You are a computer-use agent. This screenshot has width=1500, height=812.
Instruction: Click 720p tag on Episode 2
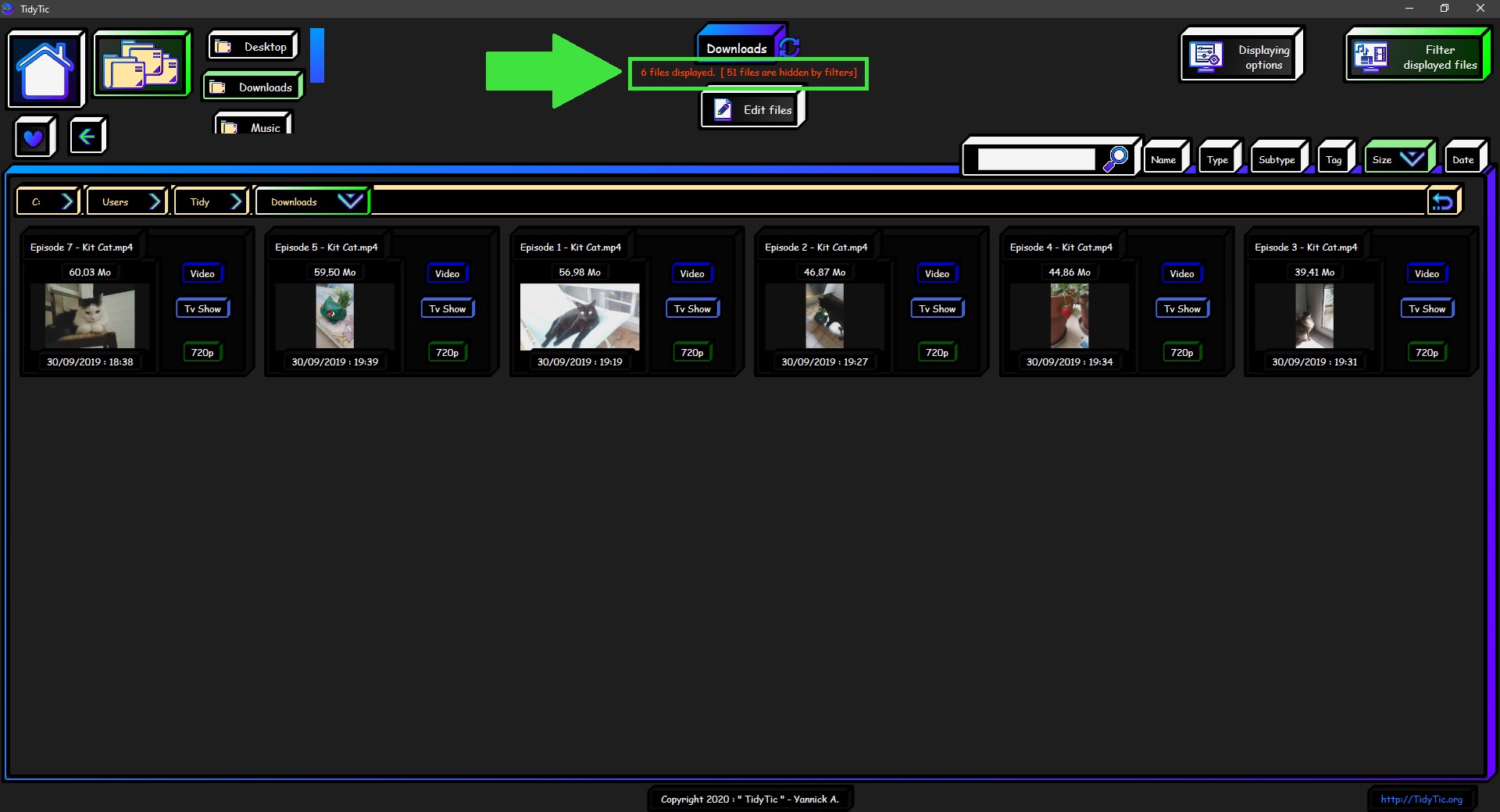coord(937,352)
